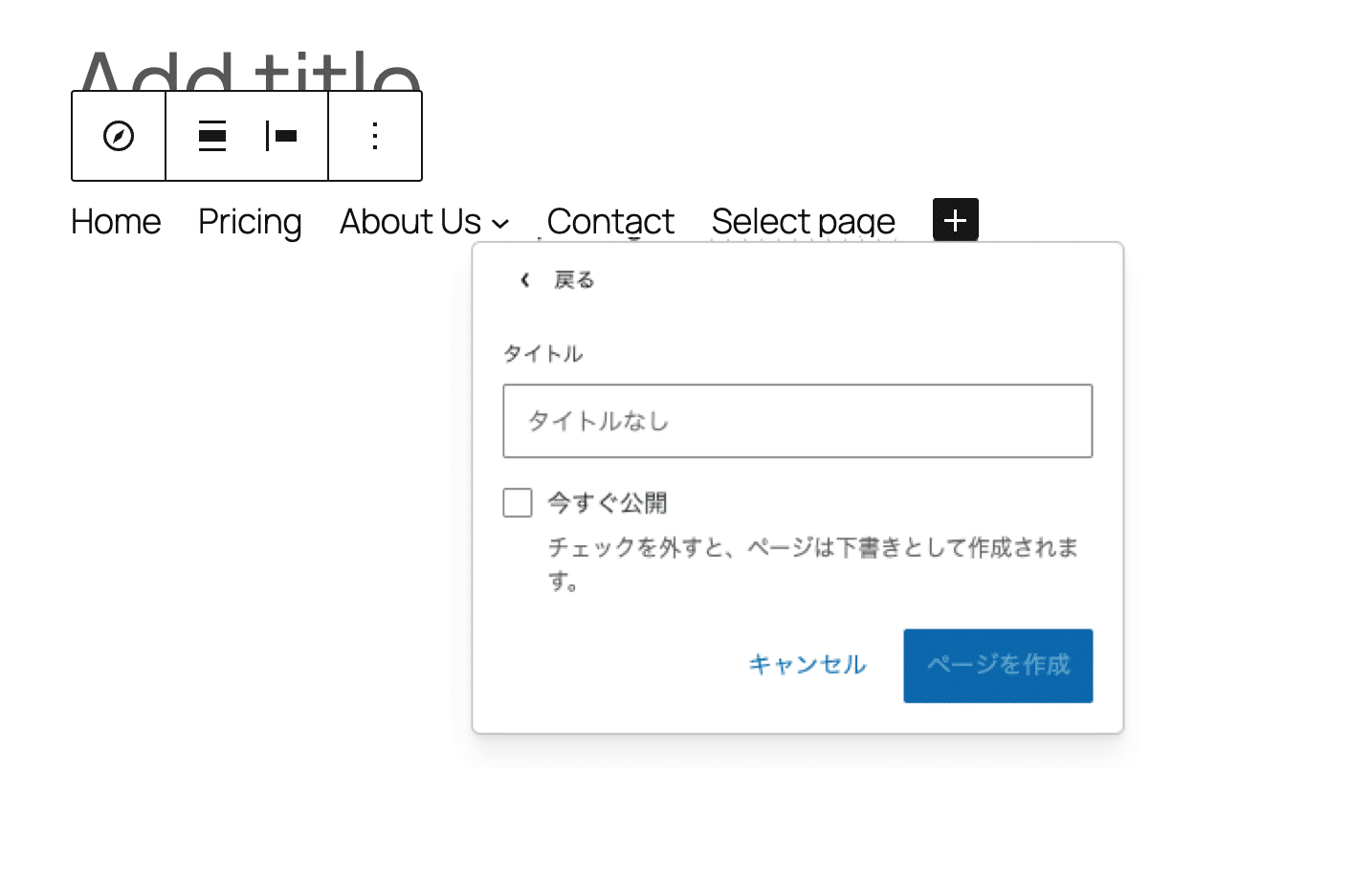Select the Home navigation link

pos(114,221)
